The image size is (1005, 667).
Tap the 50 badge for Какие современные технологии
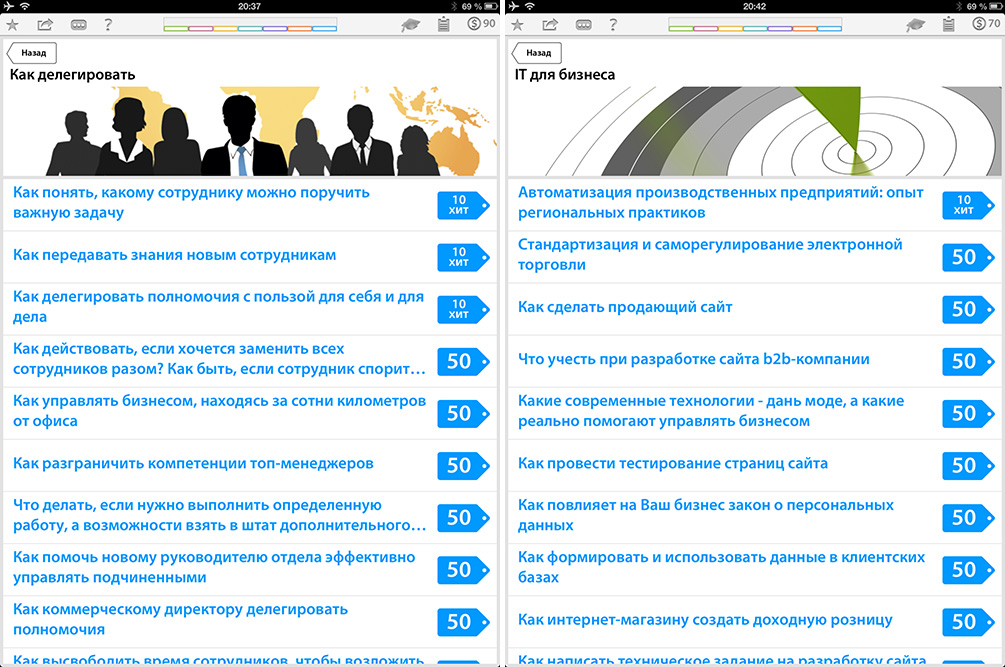(968, 413)
